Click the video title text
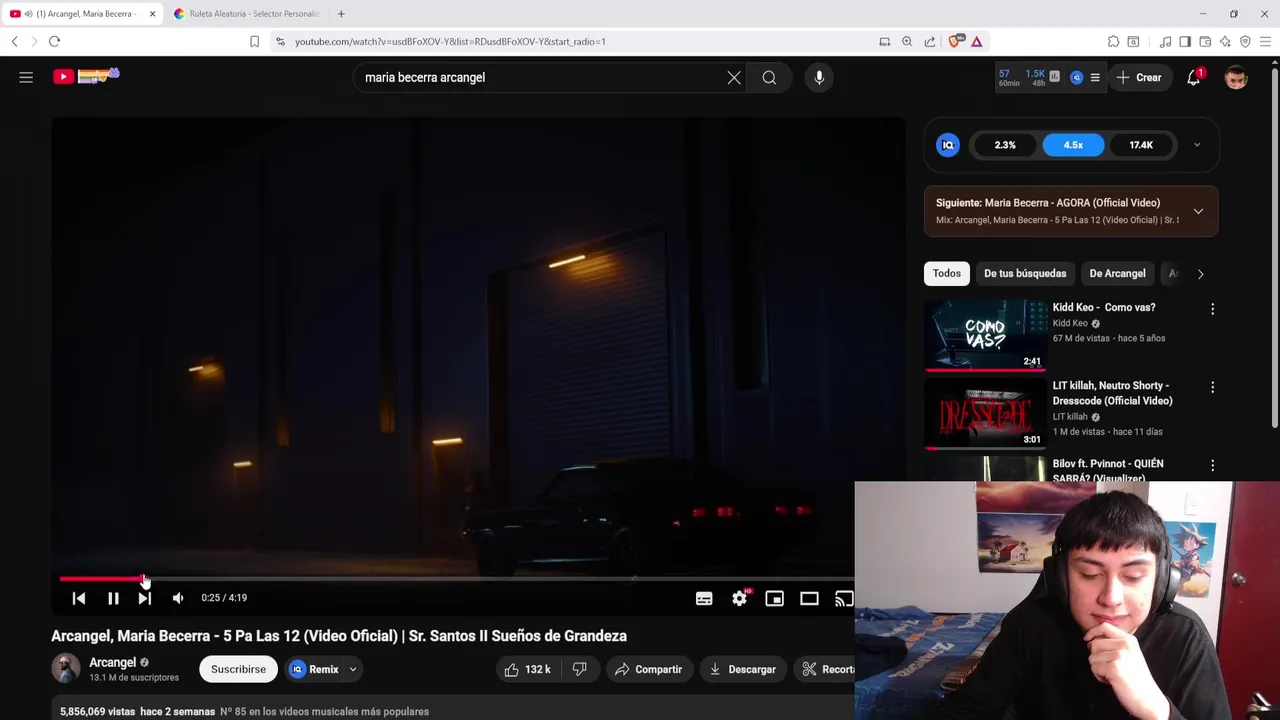This screenshot has height=720, width=1280. [339, 636]
